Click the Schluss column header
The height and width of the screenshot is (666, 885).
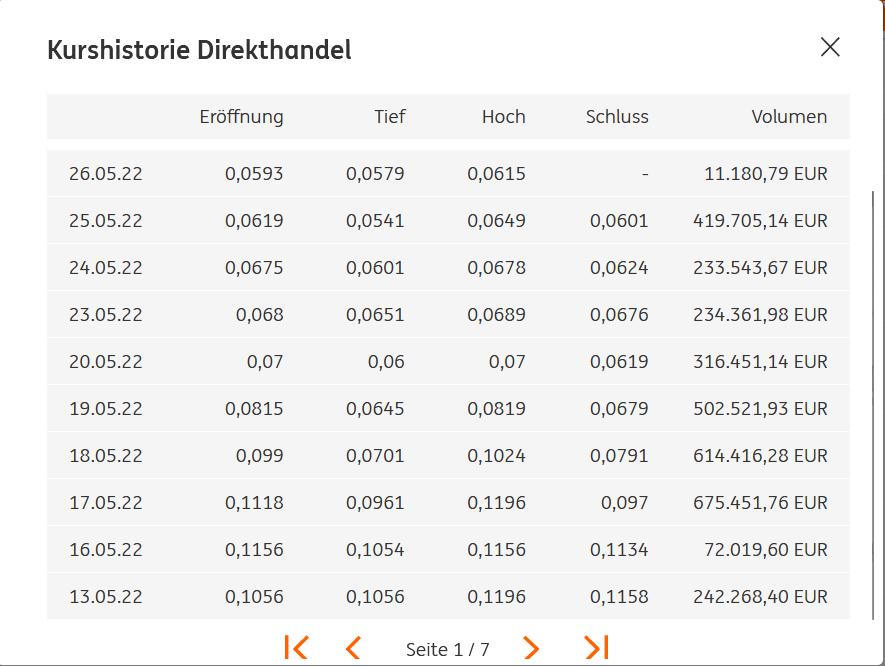(x=617, y=117)
